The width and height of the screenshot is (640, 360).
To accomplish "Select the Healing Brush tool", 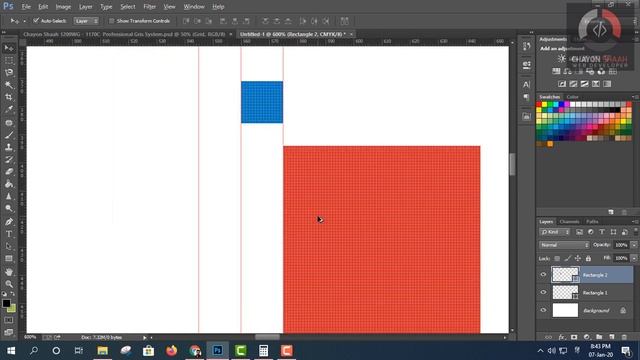I will pyautogui.click(x=9, y=122).
